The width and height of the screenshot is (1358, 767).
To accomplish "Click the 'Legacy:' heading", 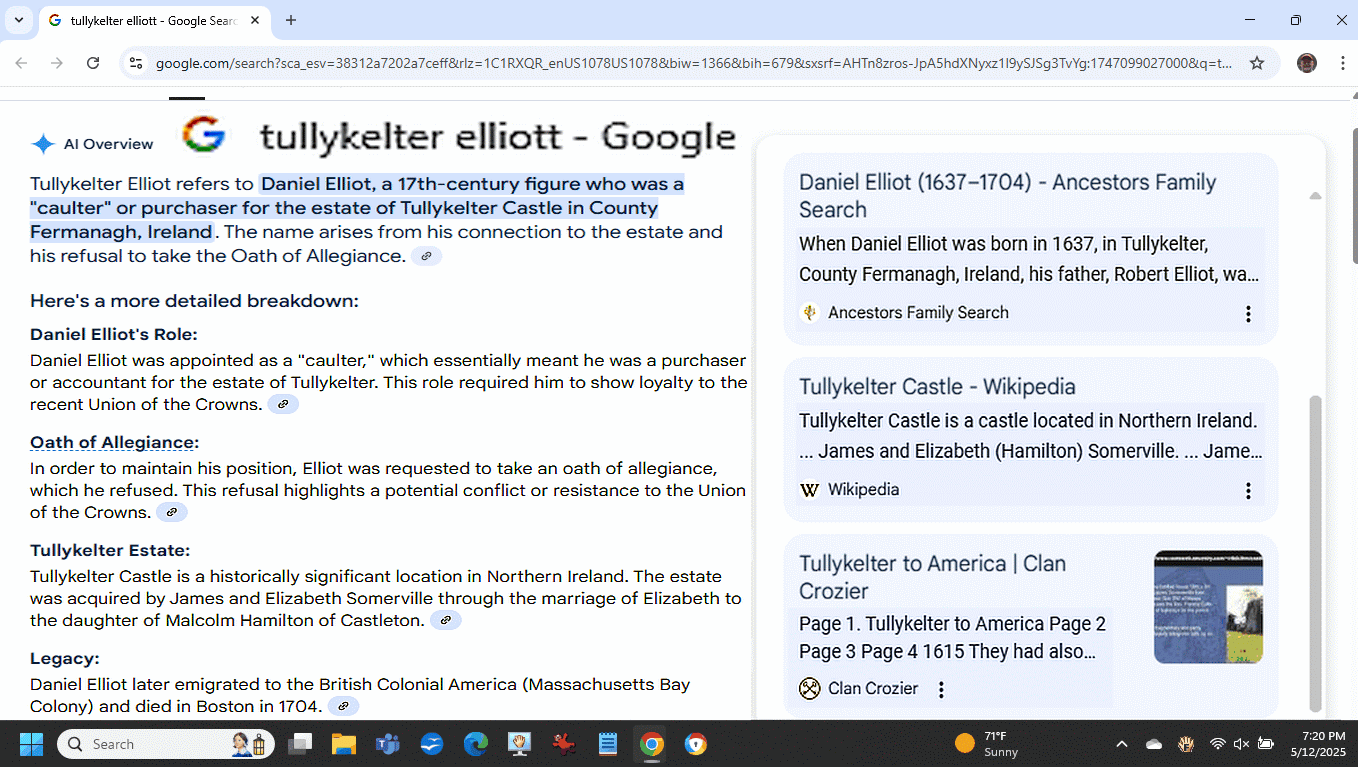I will [x=65, y=658].
